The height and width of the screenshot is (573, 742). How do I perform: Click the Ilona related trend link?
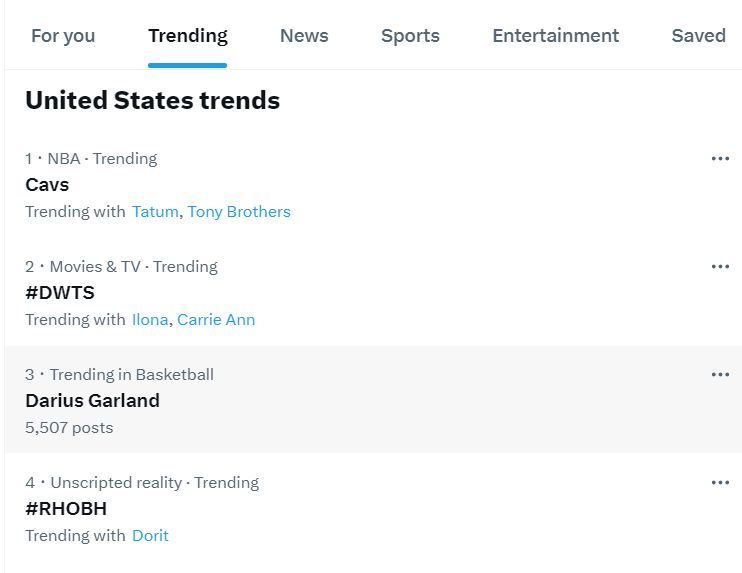click(150, 320)
